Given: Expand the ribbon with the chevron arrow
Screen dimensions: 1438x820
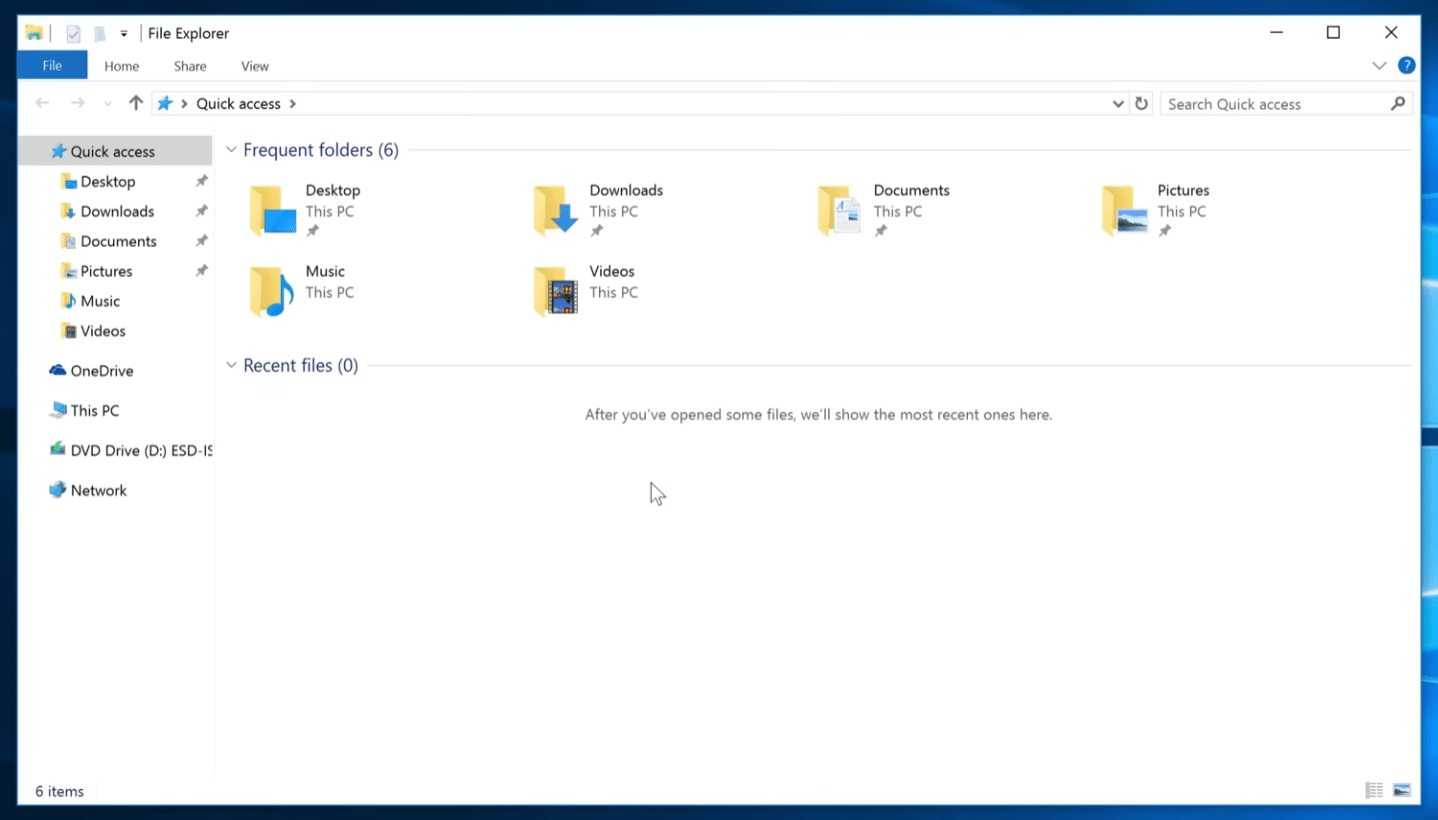Looking at the screenshot, I should tap(1379, 66).
